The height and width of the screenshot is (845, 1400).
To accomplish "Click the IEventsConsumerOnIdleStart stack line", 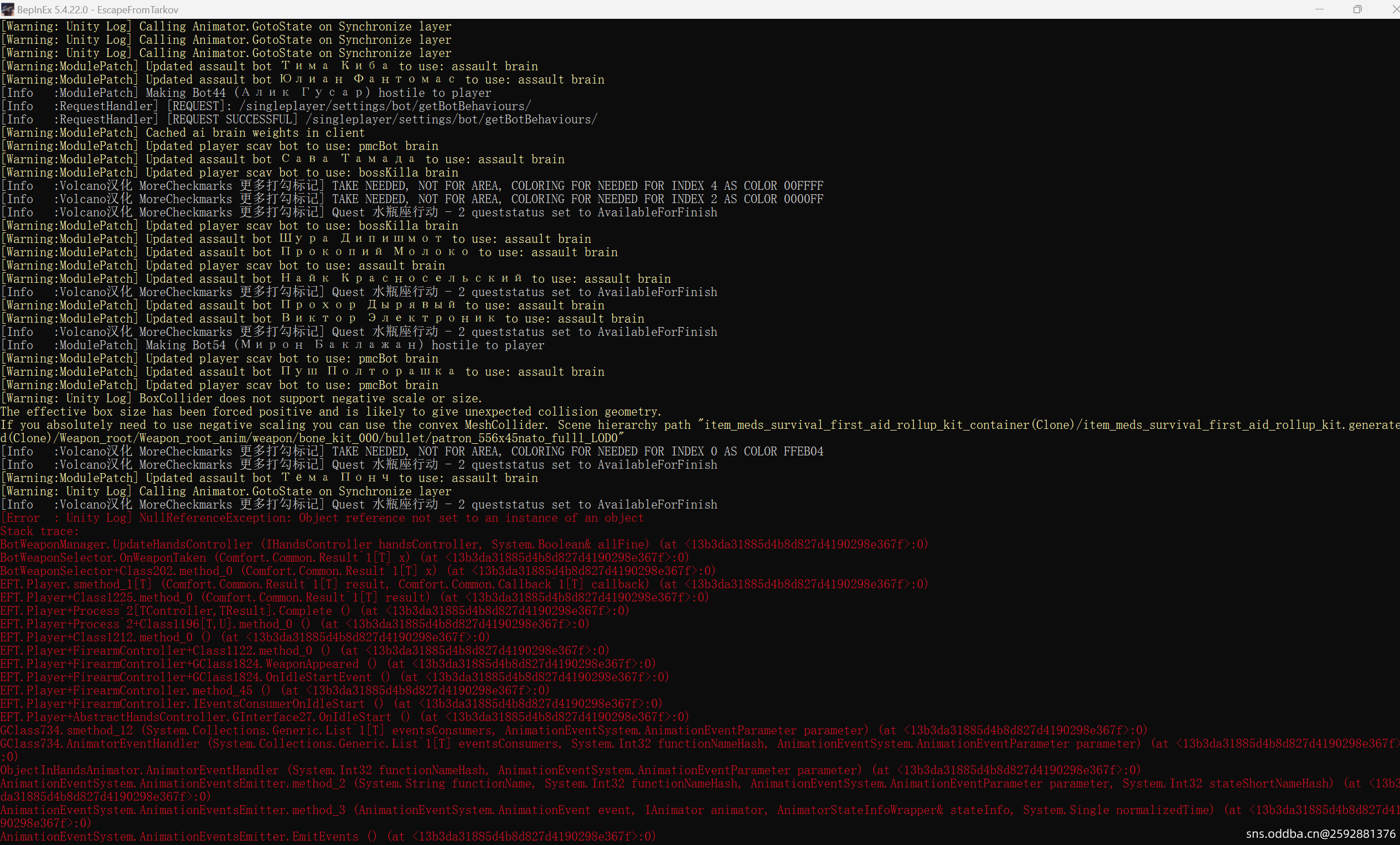I will (x=331, y=703).
